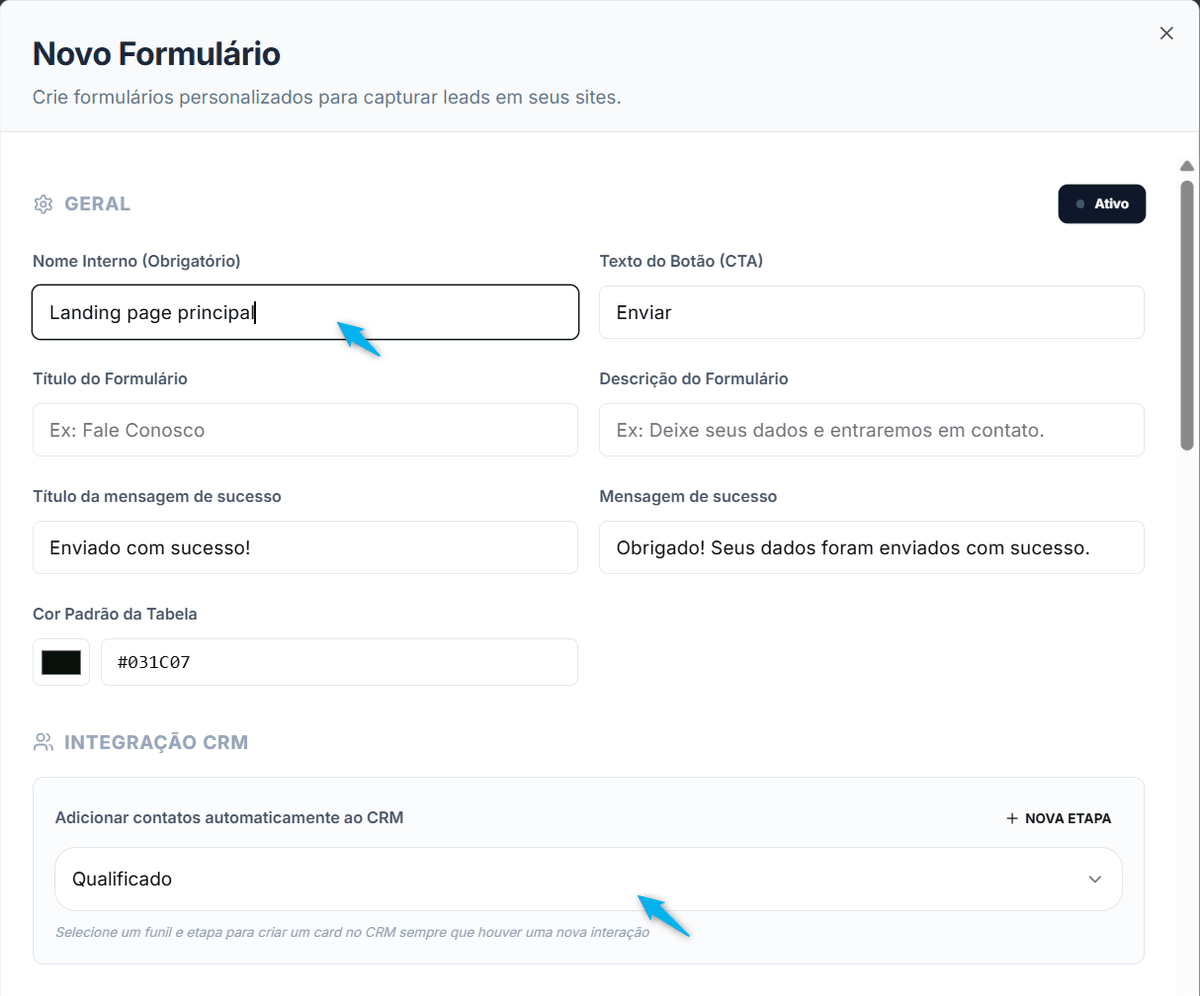Screen dimensions: 1200x996
Task: Expand the Qualificado stage dropdown chevron
Action: click(x=1095, y=879)
